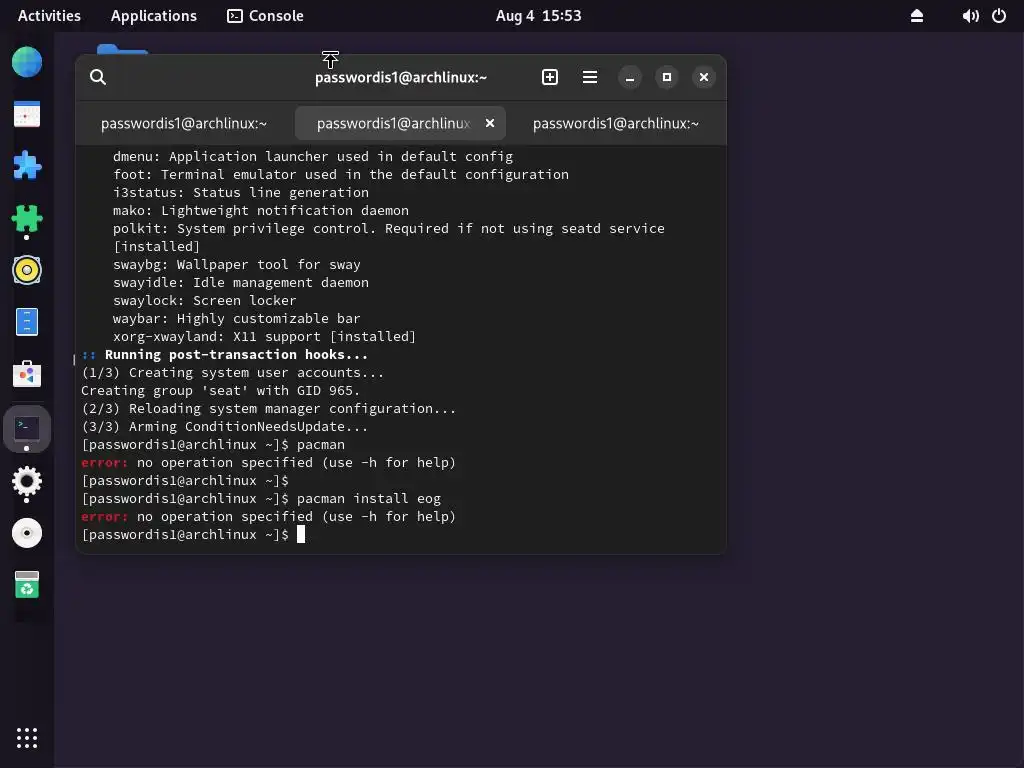This screenshot has height=768, width=1024.
Task: Open the blue puzzle piece Extensions app
Action: (27, 165)
